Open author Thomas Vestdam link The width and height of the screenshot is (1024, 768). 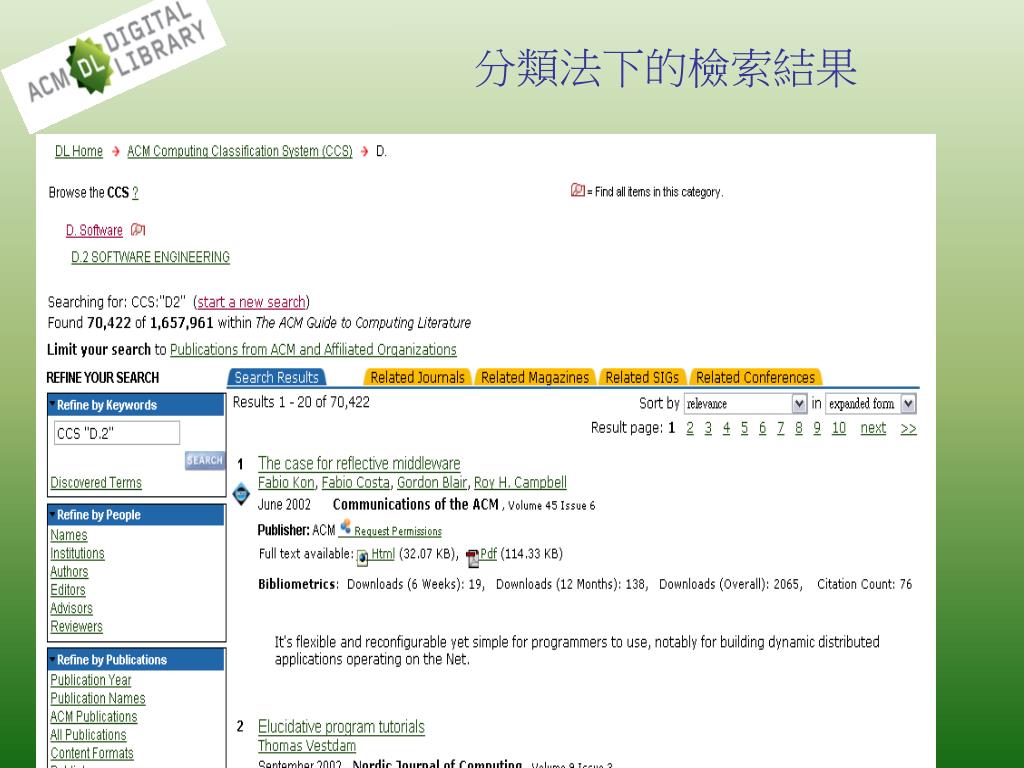coord(307,745)
